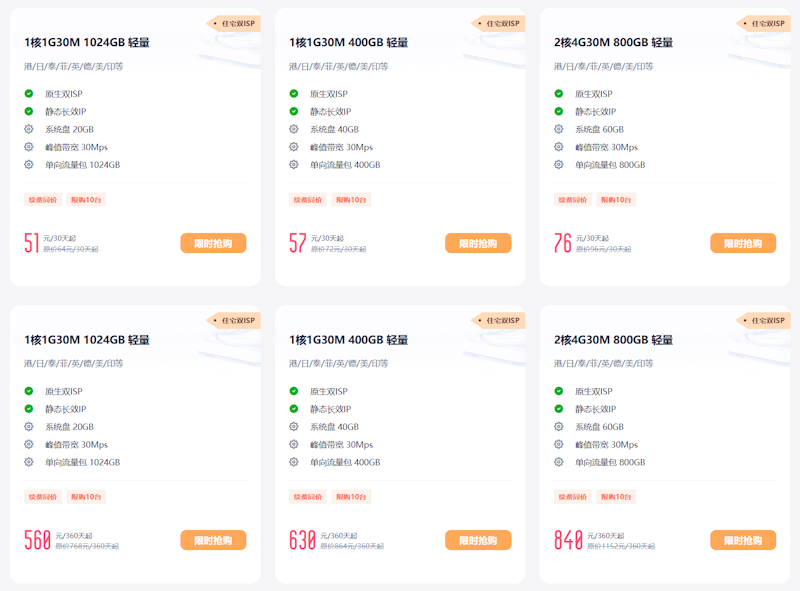This screenshot has width=800, height=591.
Task: Hit 限时抢购 on the 840元 plan
Action: (743, 540)
